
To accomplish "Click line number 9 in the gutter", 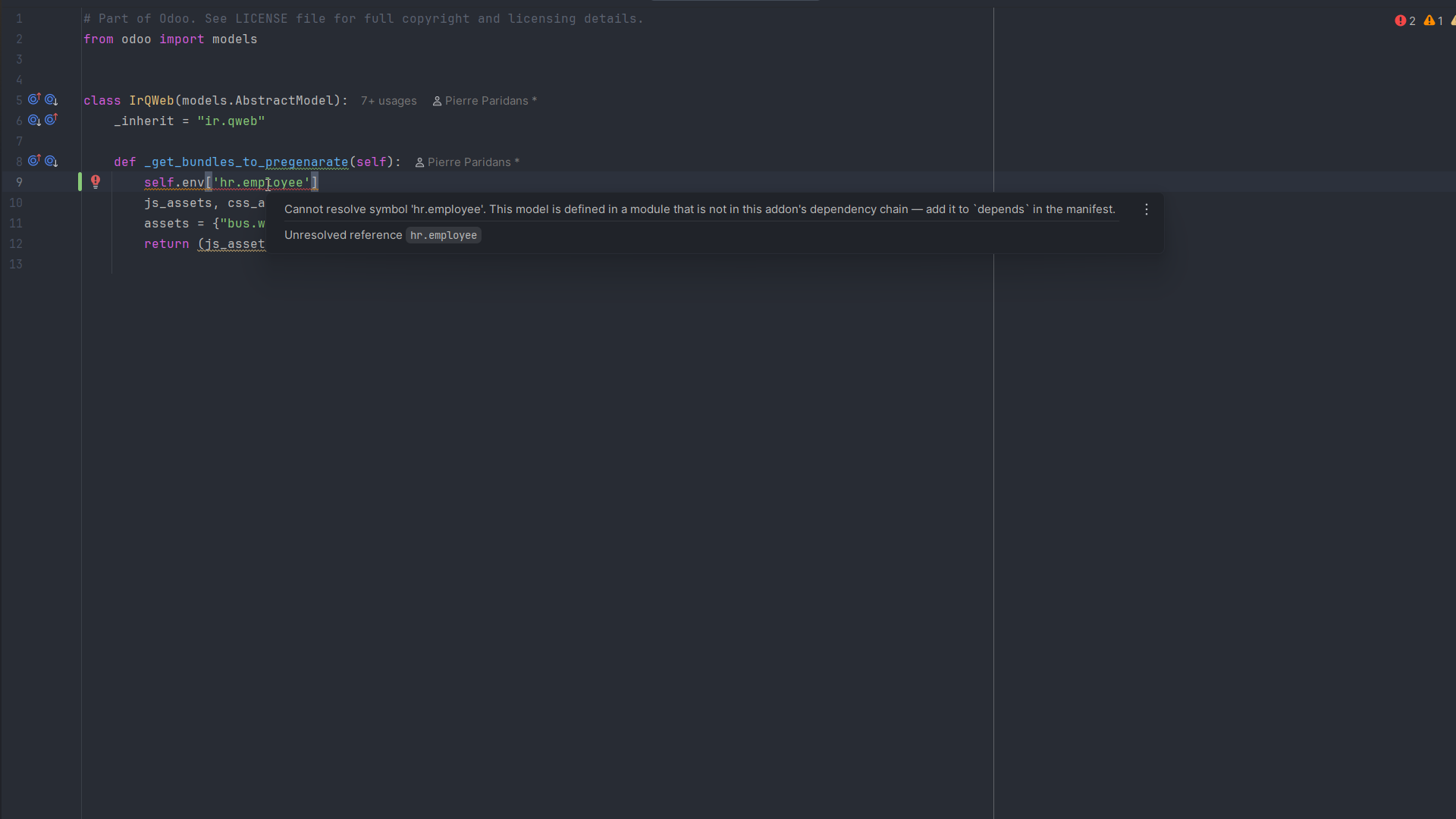I will click(19, 183).
